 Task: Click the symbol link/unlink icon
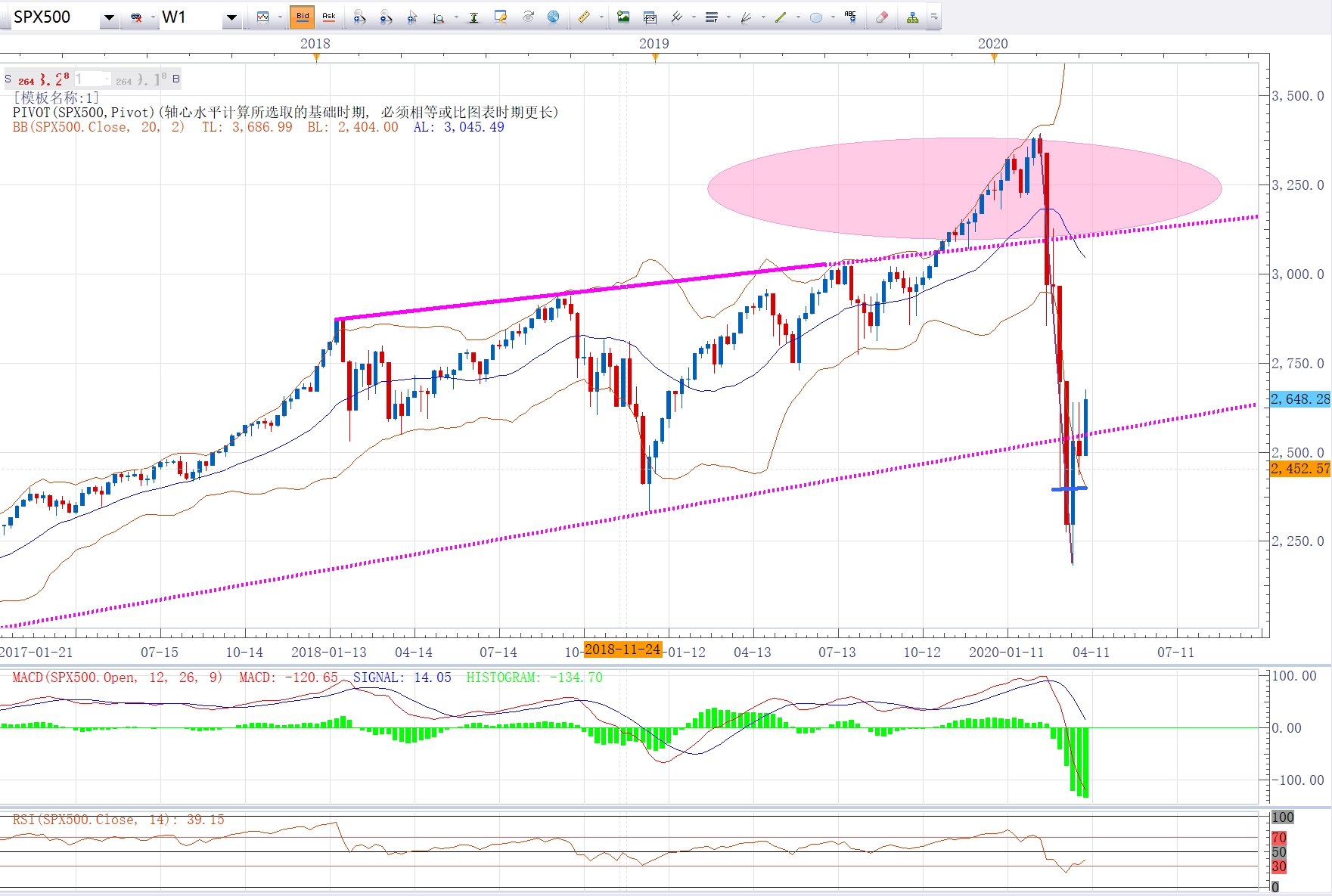(x=137, y=17)
